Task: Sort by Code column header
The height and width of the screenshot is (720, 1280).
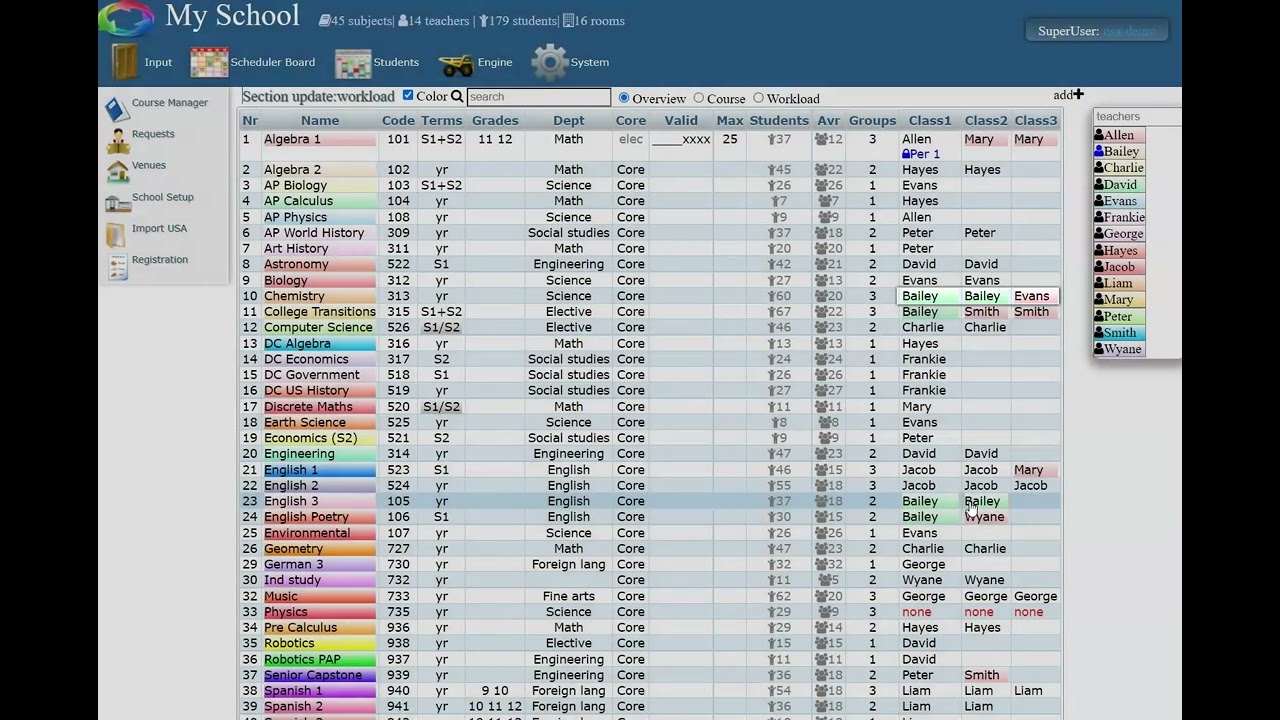Action: tap(398, 120)
